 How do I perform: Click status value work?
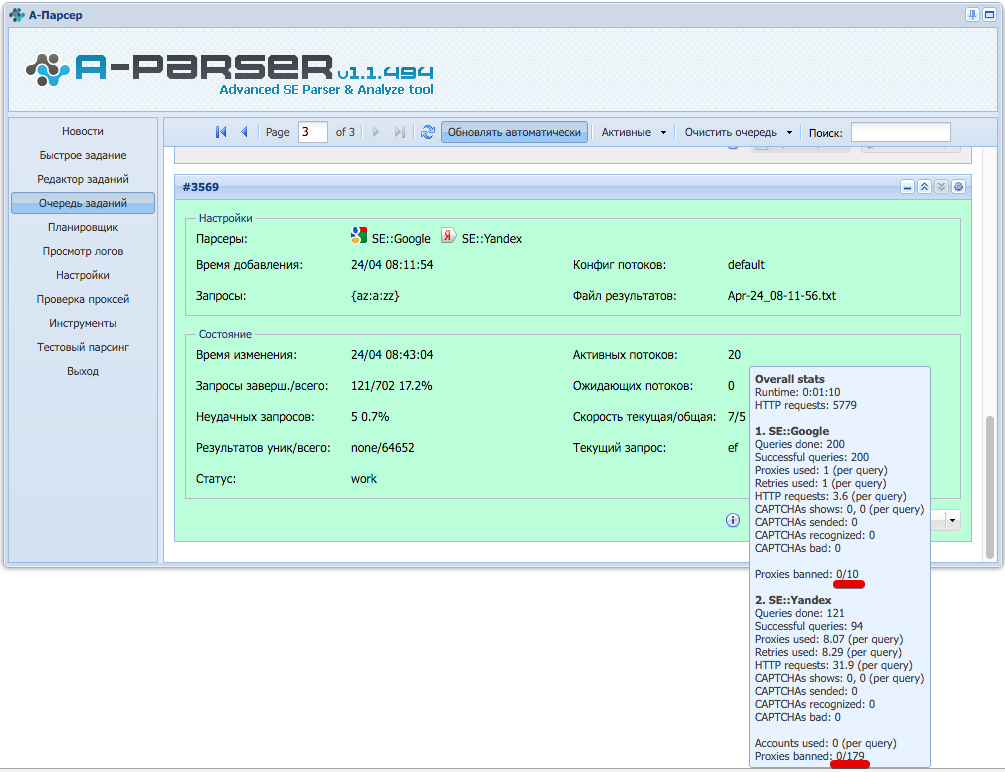pos(363,479)
